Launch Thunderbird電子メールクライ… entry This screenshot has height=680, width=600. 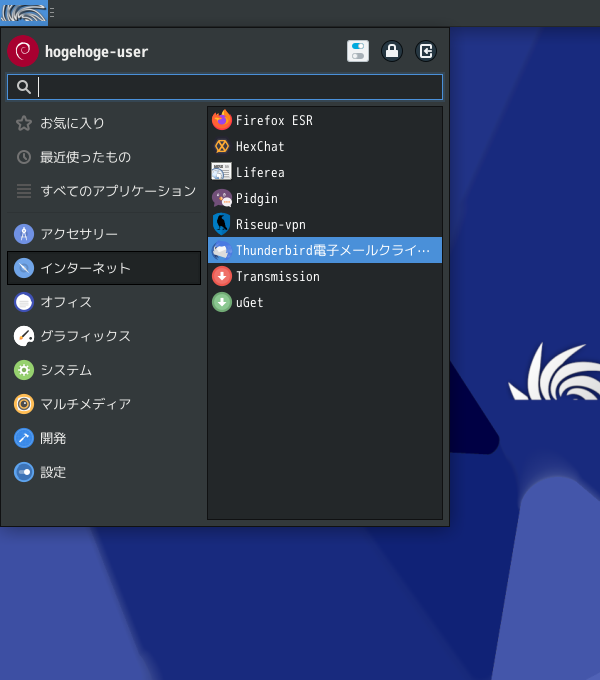point(325,250)
